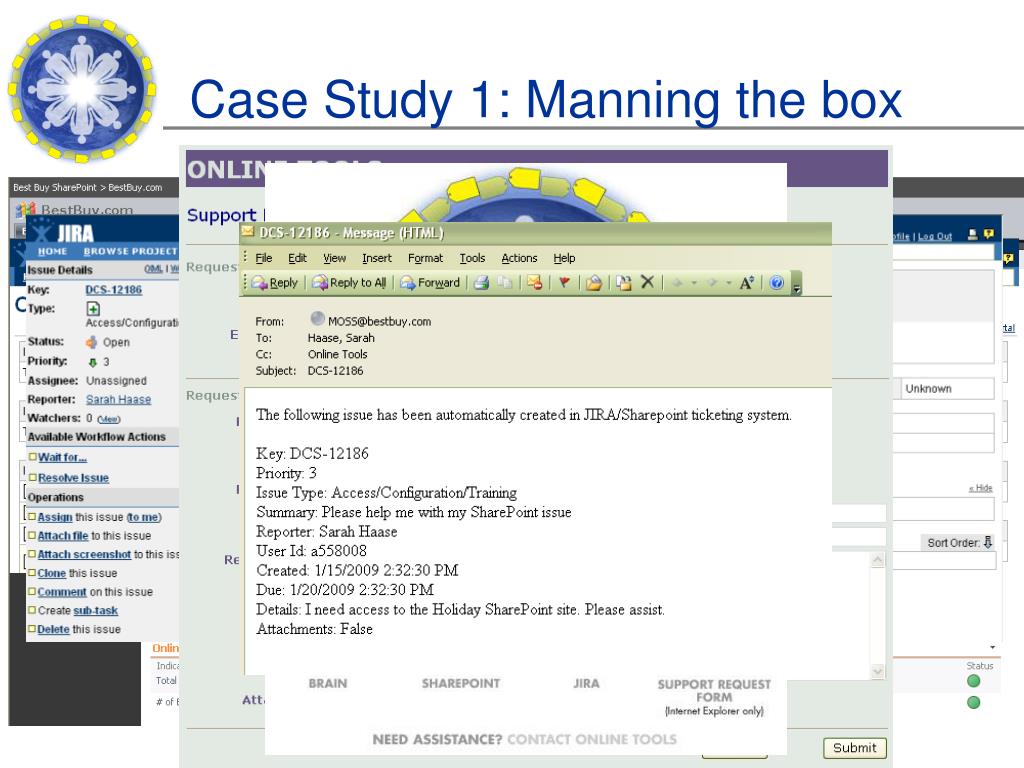Viewport: 1024px width, 768px height.
Task: Click Assign this issue link
Action: [x=55, y=517]
